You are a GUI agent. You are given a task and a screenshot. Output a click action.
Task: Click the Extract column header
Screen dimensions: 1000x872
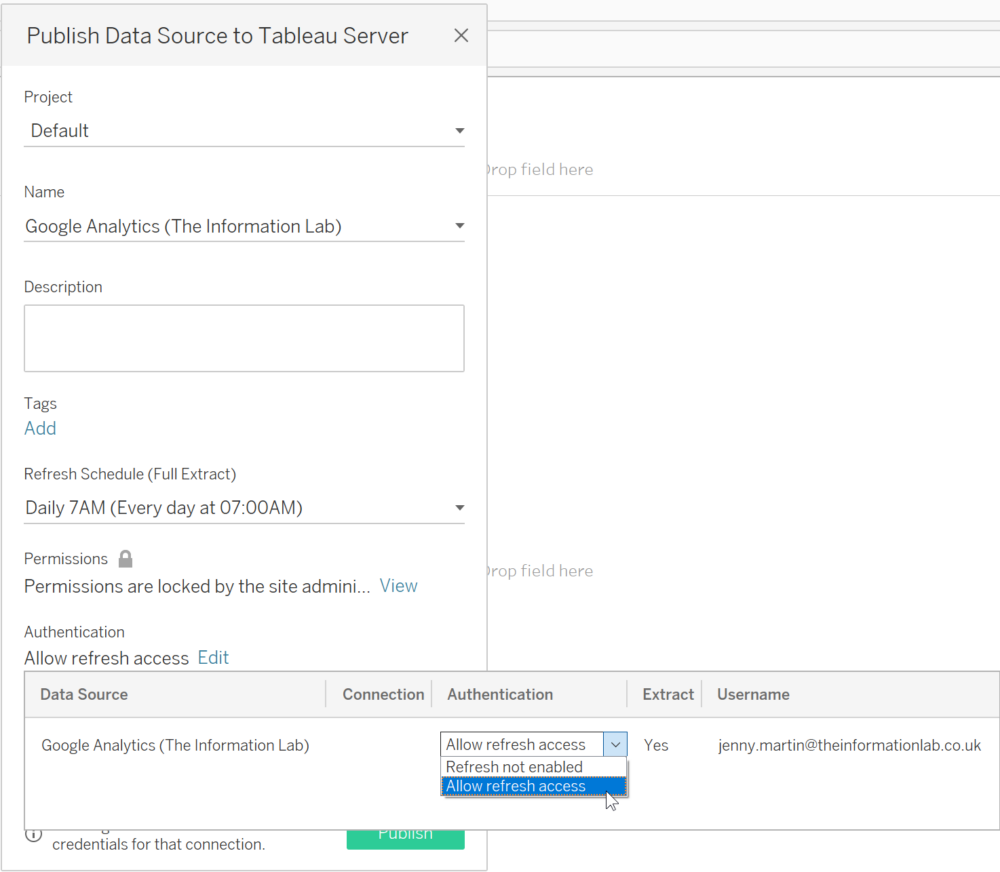pos(668,694)
